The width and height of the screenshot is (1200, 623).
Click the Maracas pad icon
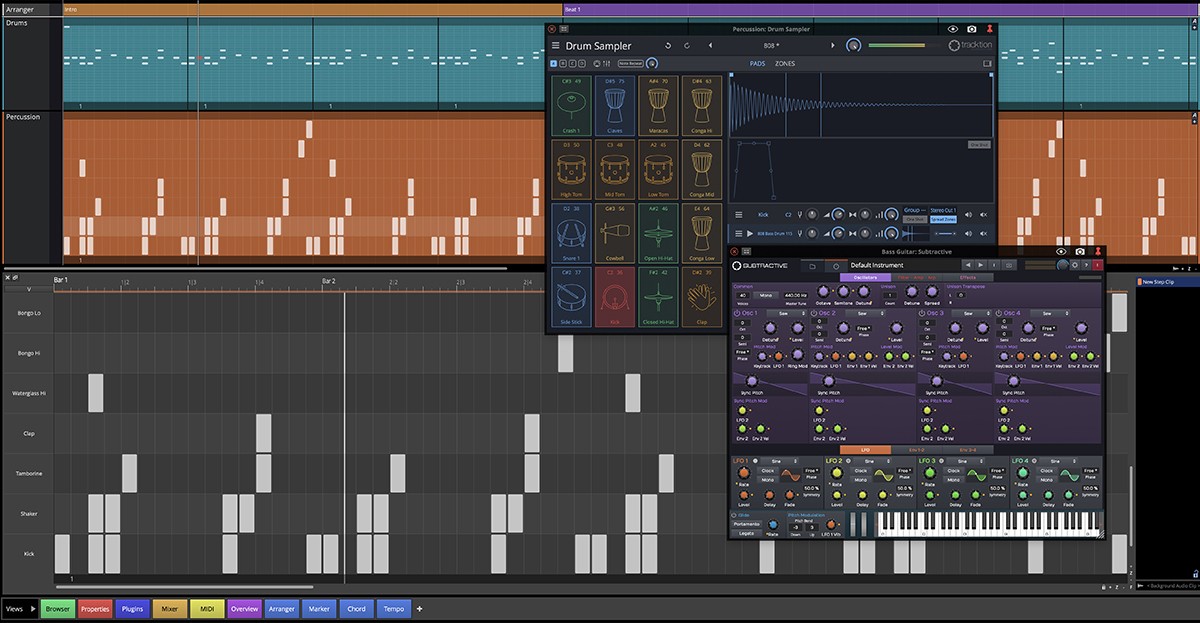tap(657, 104)
